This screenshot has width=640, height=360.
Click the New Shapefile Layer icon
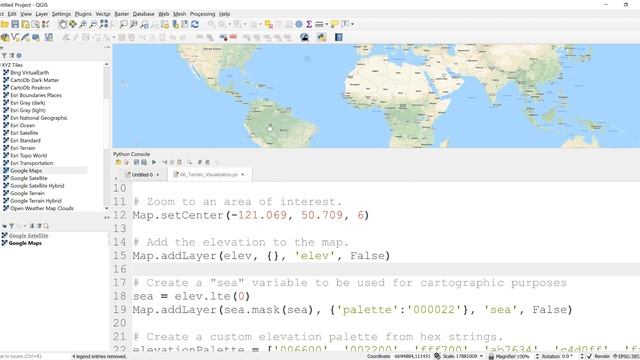[x=16, y=38]
